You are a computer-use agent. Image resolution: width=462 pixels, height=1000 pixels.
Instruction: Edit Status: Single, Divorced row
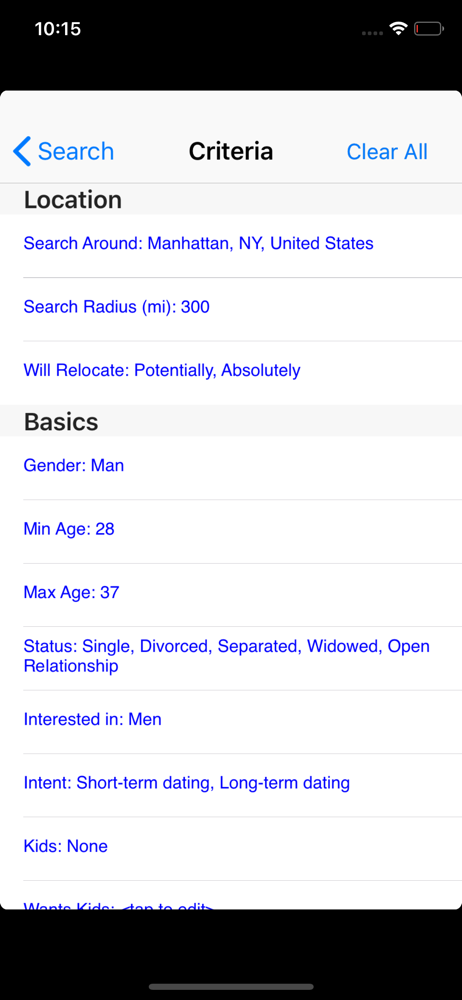point(231,658)
